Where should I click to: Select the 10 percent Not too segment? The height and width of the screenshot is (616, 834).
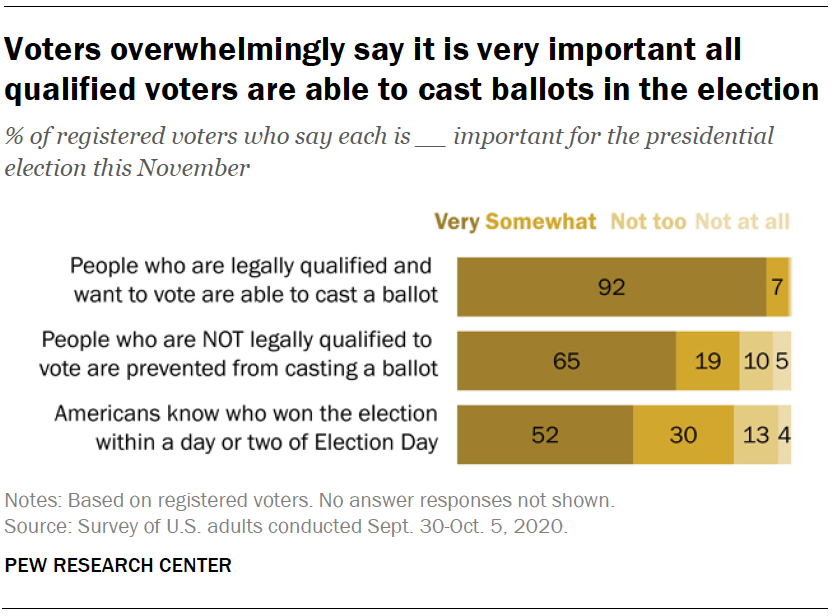(756, 361)
